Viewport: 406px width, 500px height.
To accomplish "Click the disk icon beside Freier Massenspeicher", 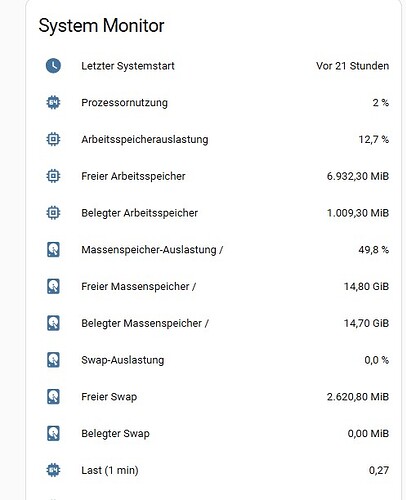I will (53, 286).
